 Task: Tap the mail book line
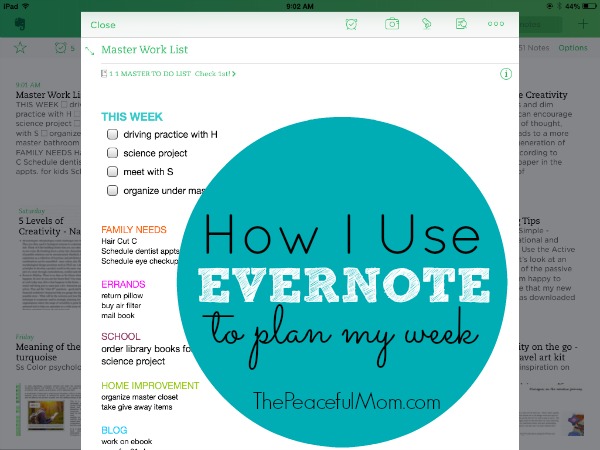(x=118, y=316)
